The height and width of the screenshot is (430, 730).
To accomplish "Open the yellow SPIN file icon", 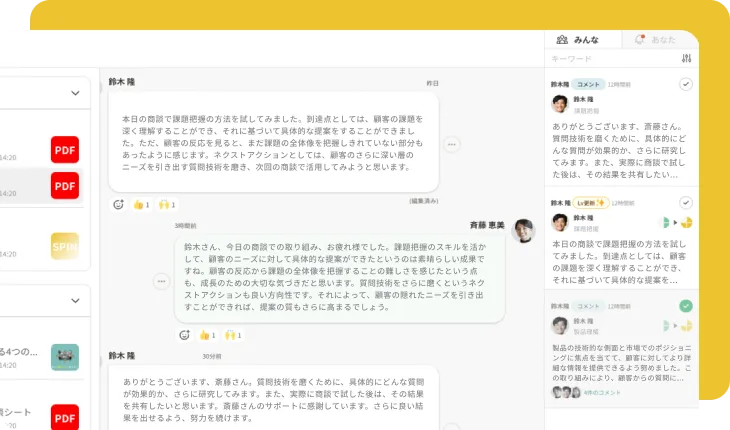I will pyautogui.click(x=65, y=245).
